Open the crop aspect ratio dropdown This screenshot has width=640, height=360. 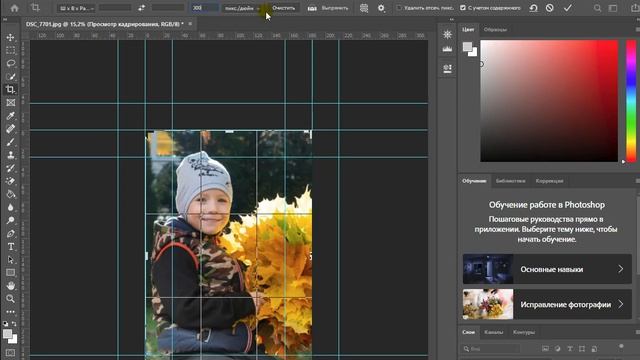[x=76, y=8]
